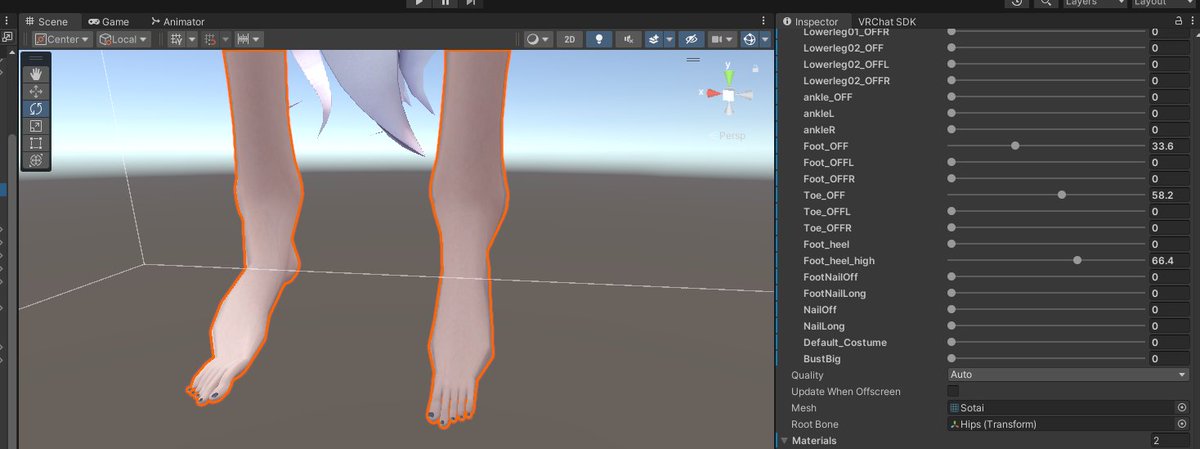This screenshot has height=449, width=1200.
Task: Open the Gizmos dropdown arrow
Action: click(x=765, y=39)
